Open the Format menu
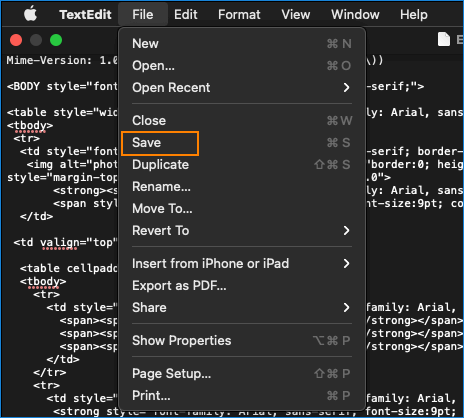The width and height of the screenshot is (464, 418). coord(239,15)
